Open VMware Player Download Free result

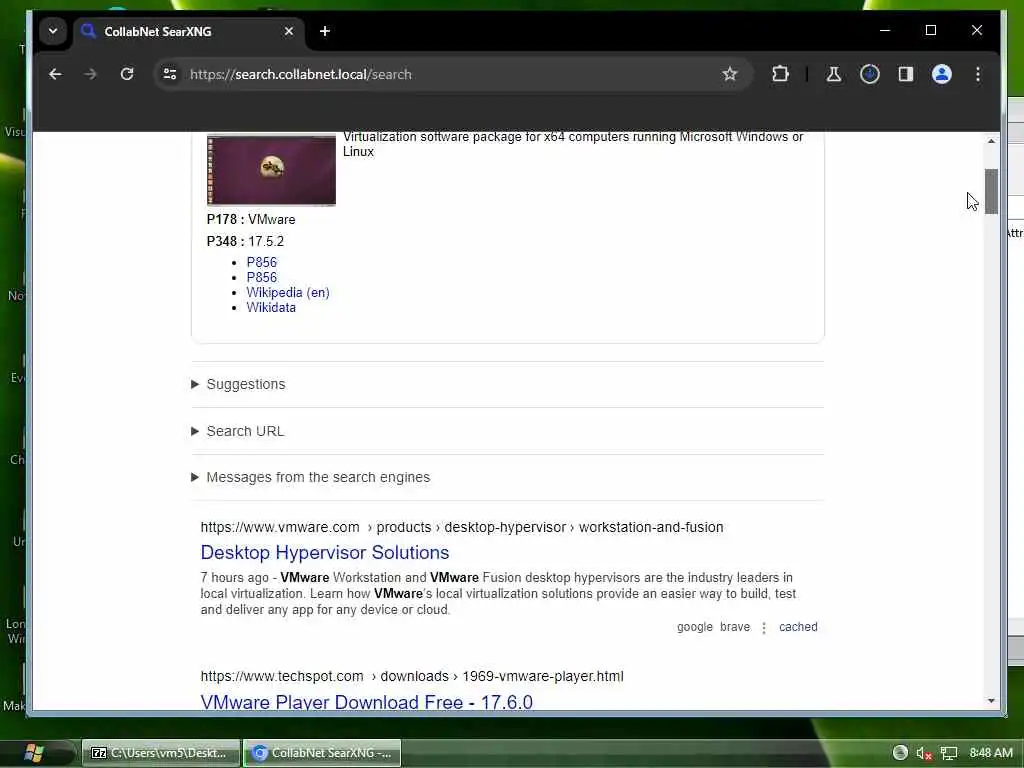tap(366, 702)
